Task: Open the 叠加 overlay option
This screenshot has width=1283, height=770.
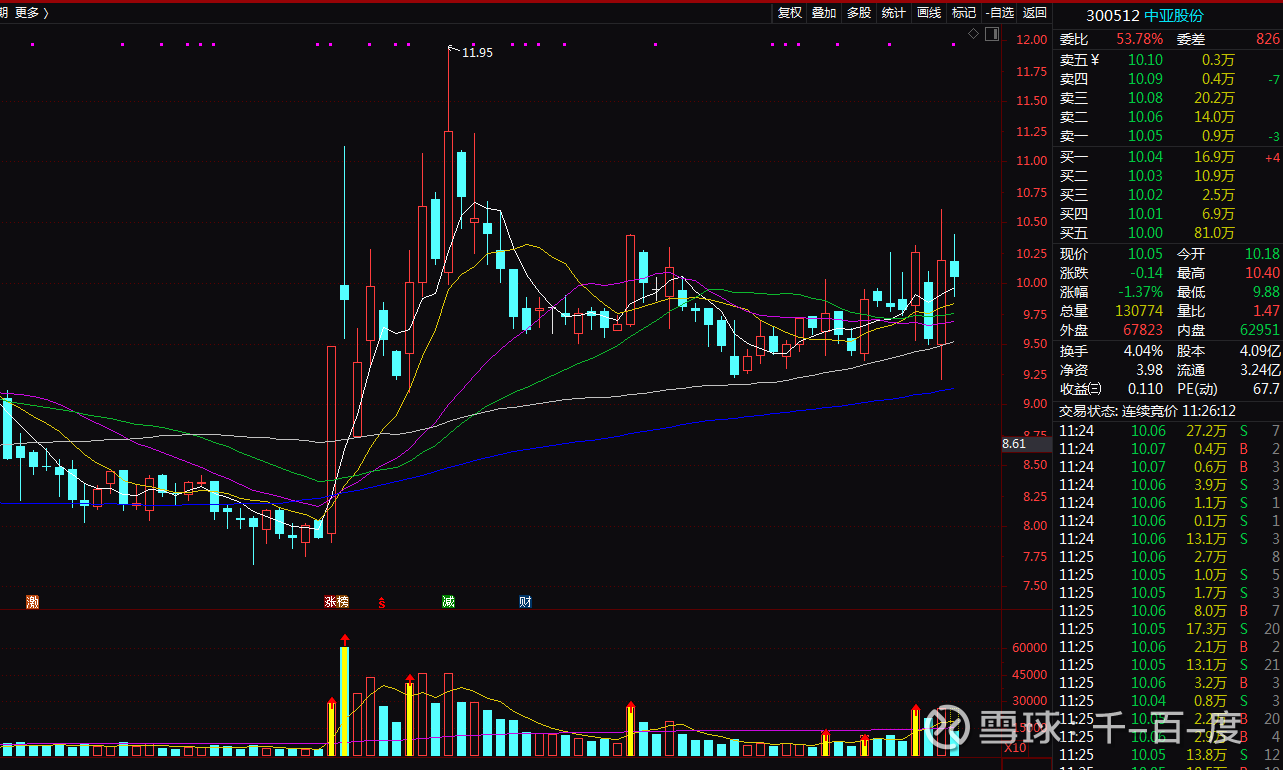Action: coord(824,13)
